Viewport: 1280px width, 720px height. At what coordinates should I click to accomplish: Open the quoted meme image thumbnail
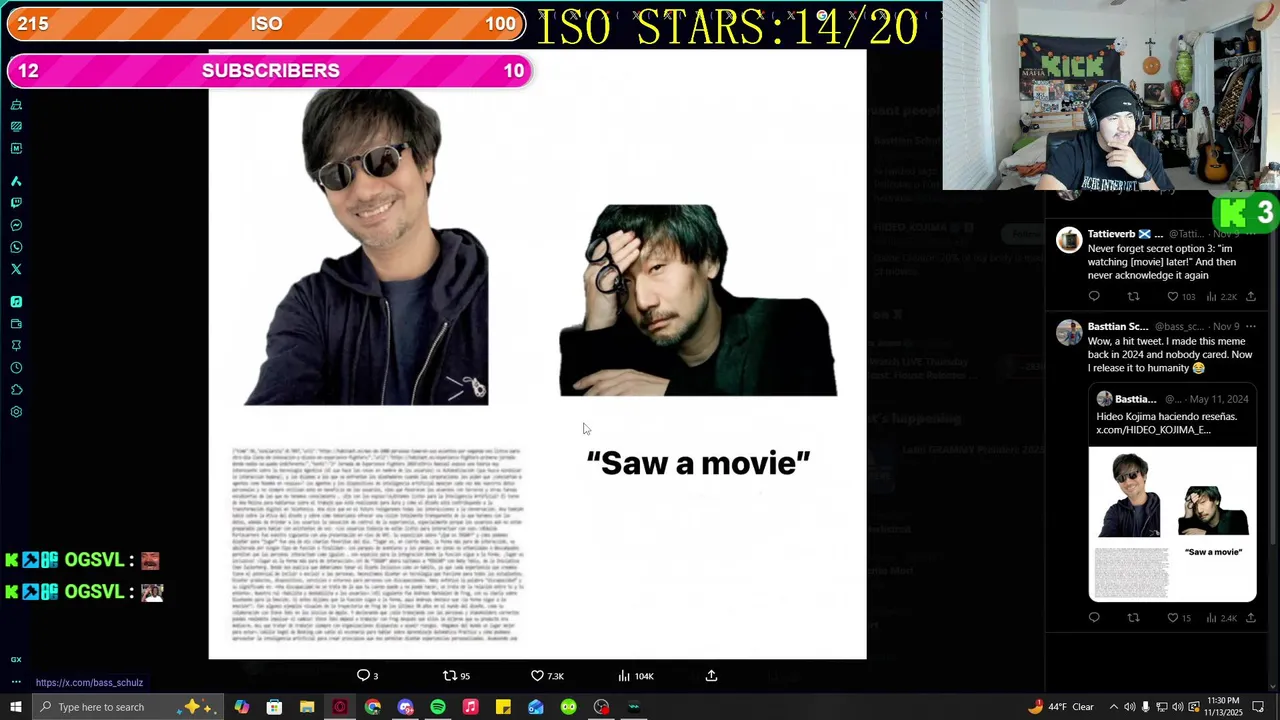(1172, 524)
